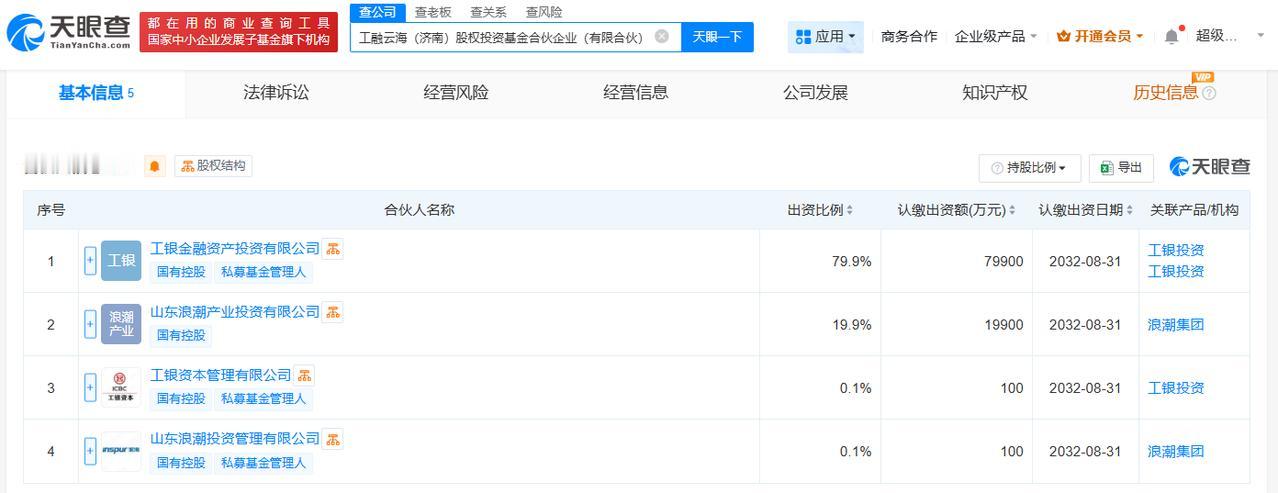Open the notification bell

(x=1172, y=36)
